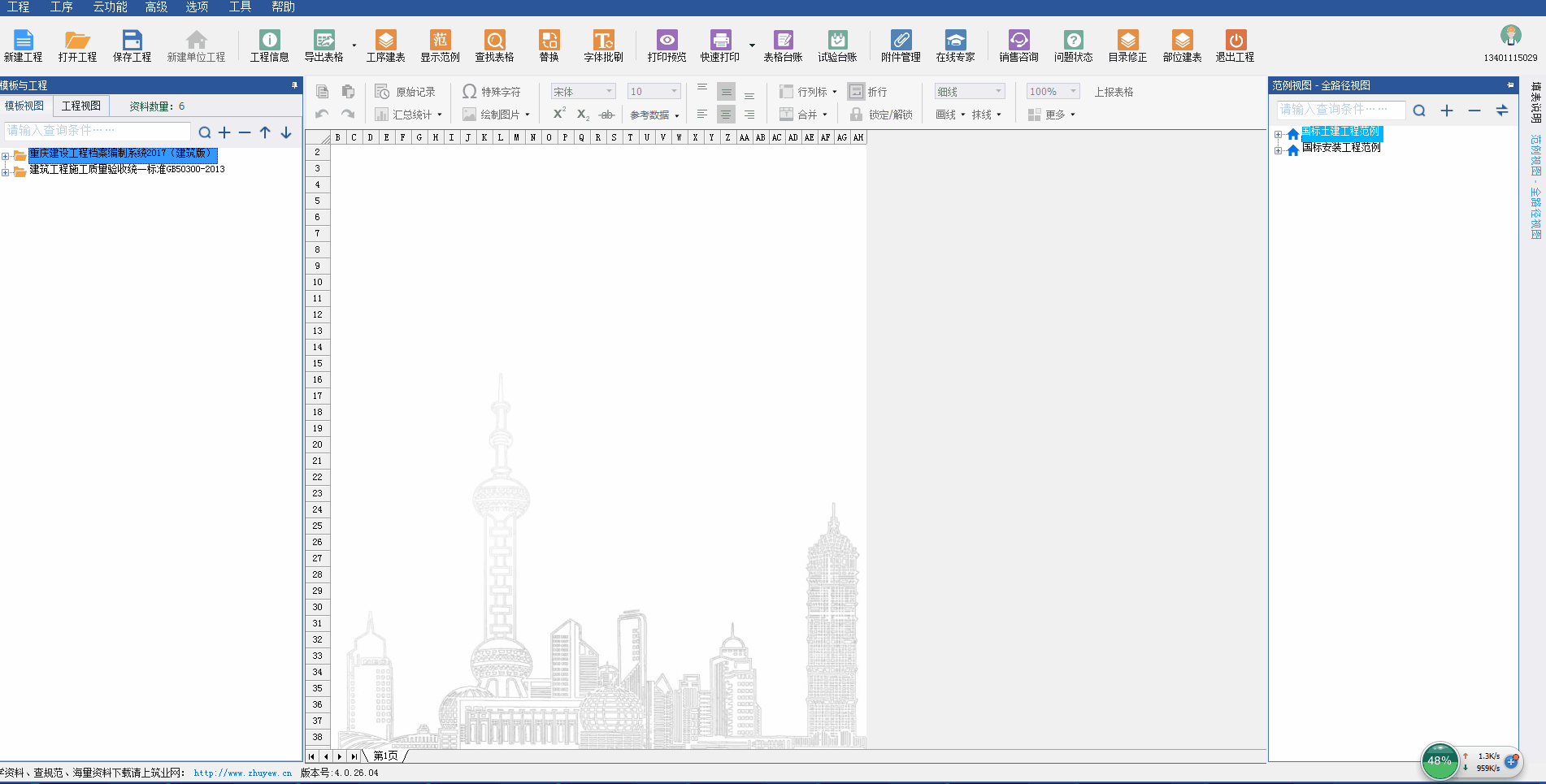Open the 工程信息 project info icon
Image resolution: width=1546 pixels, height=784 pixels.
click(x=269, y=45)
